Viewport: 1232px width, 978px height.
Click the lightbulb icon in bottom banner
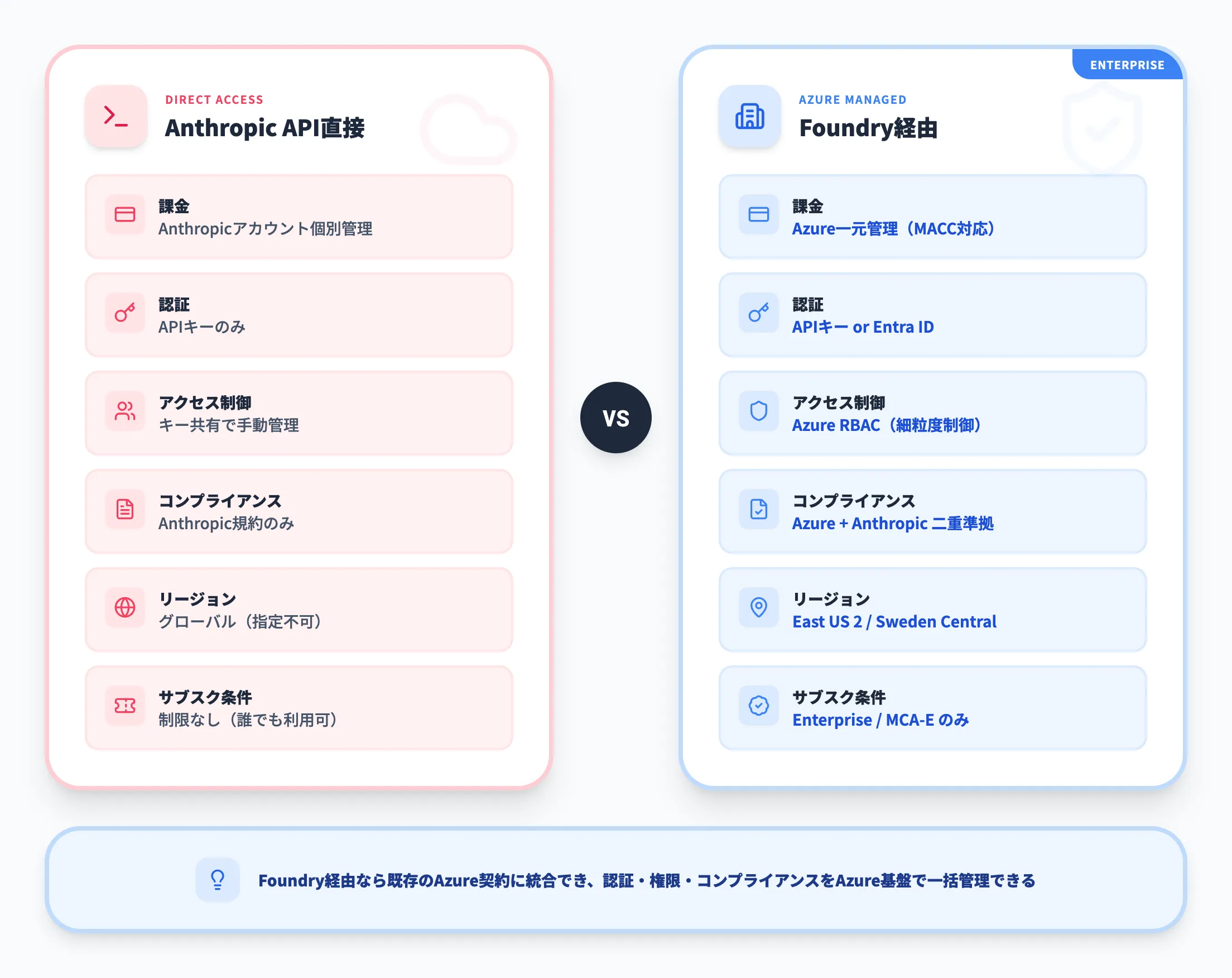coord(217,880)
